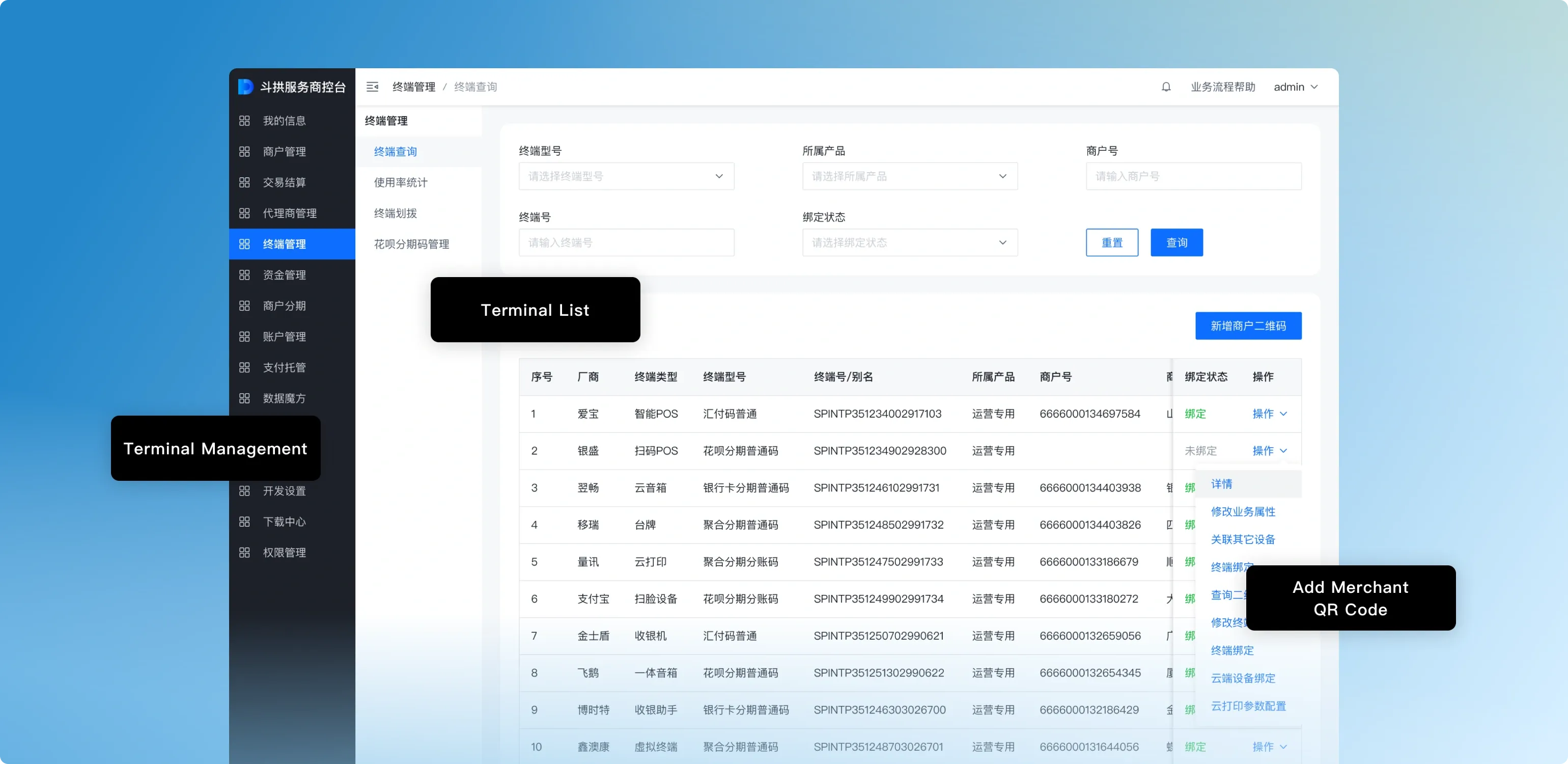Choose 详情 from the operation menu
The height and width of the screenshot is (764, 1568).
click(1221, 484)
